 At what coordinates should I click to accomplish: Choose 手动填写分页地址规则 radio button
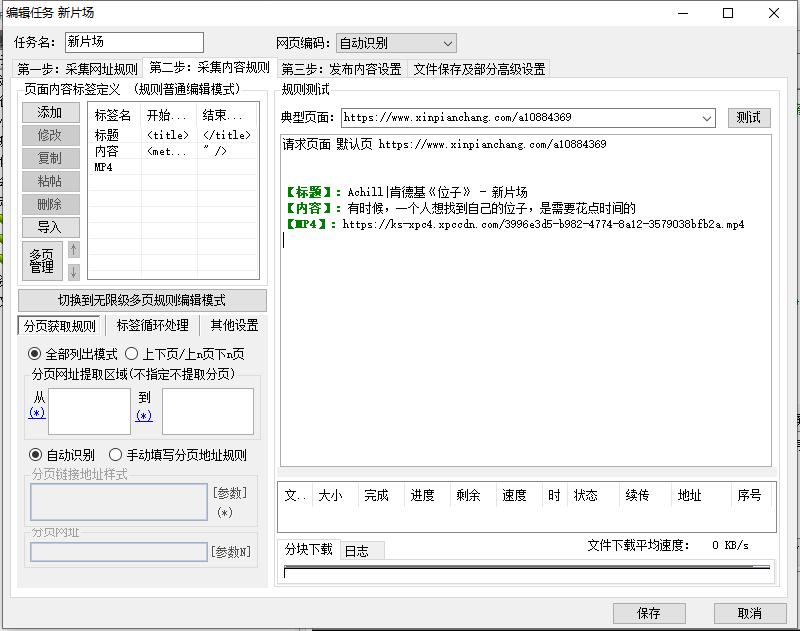pos(116,455)
